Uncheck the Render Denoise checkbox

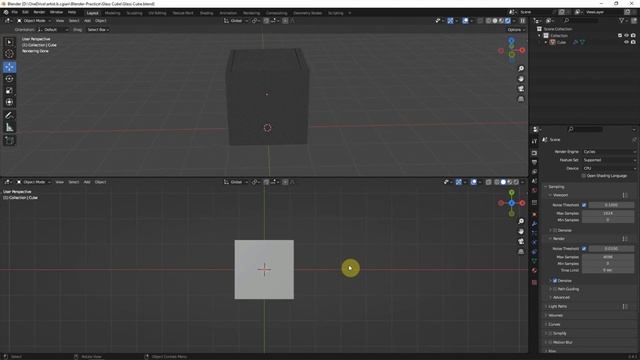555,281
